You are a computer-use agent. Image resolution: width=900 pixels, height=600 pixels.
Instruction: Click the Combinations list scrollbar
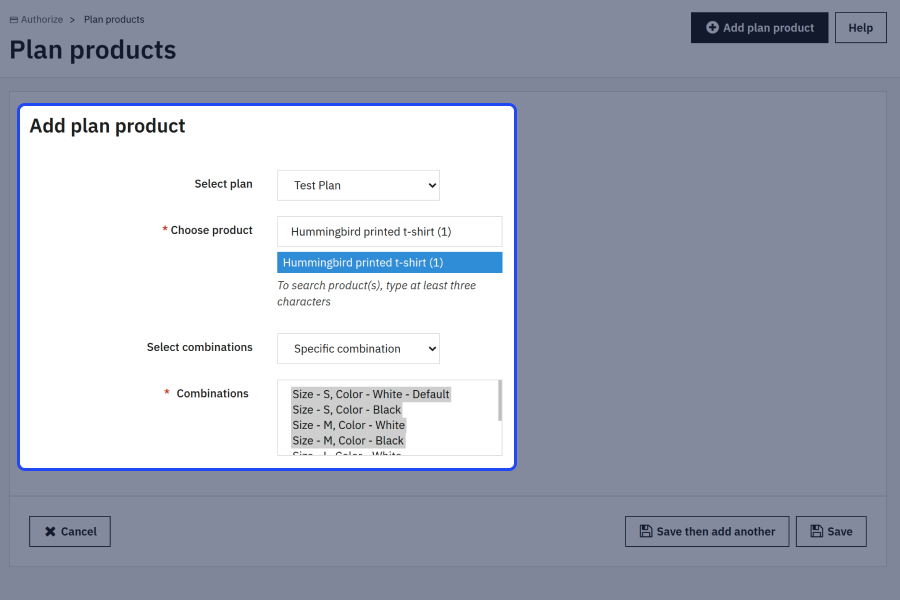pyautogui.click(x=499, y=401)
